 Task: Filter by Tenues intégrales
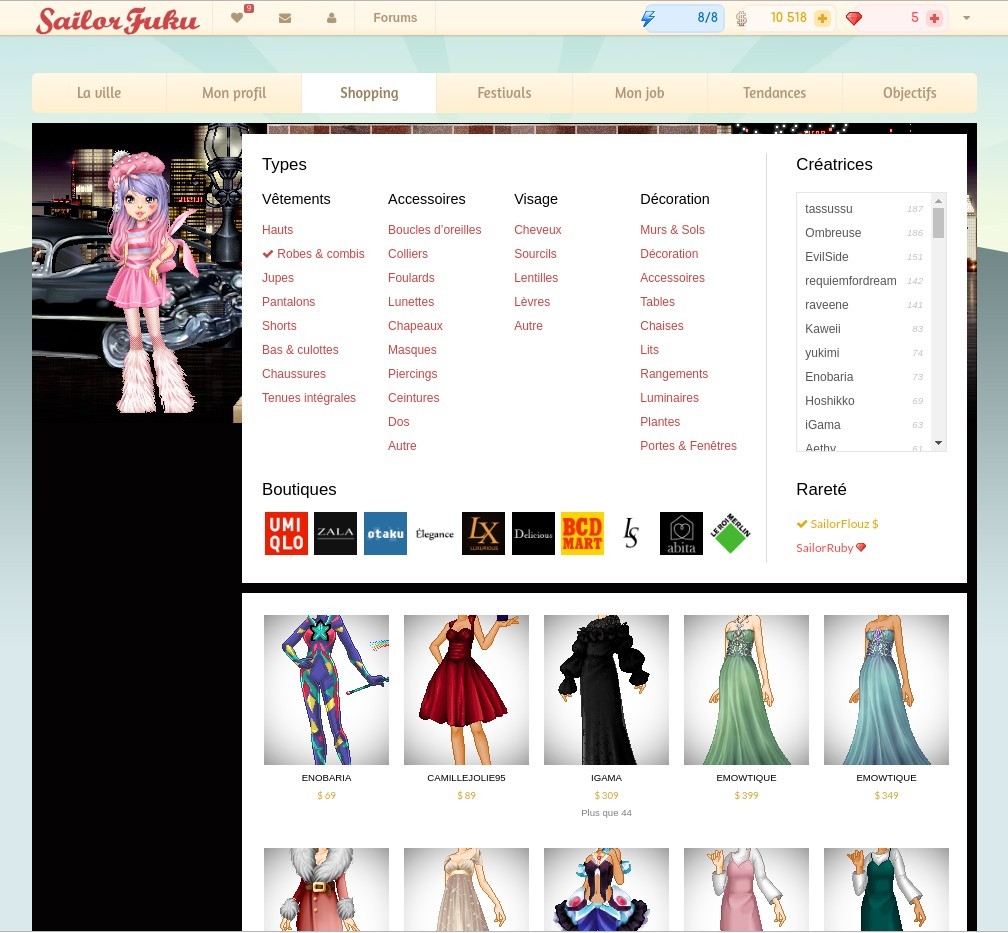(x=309, y=397)
